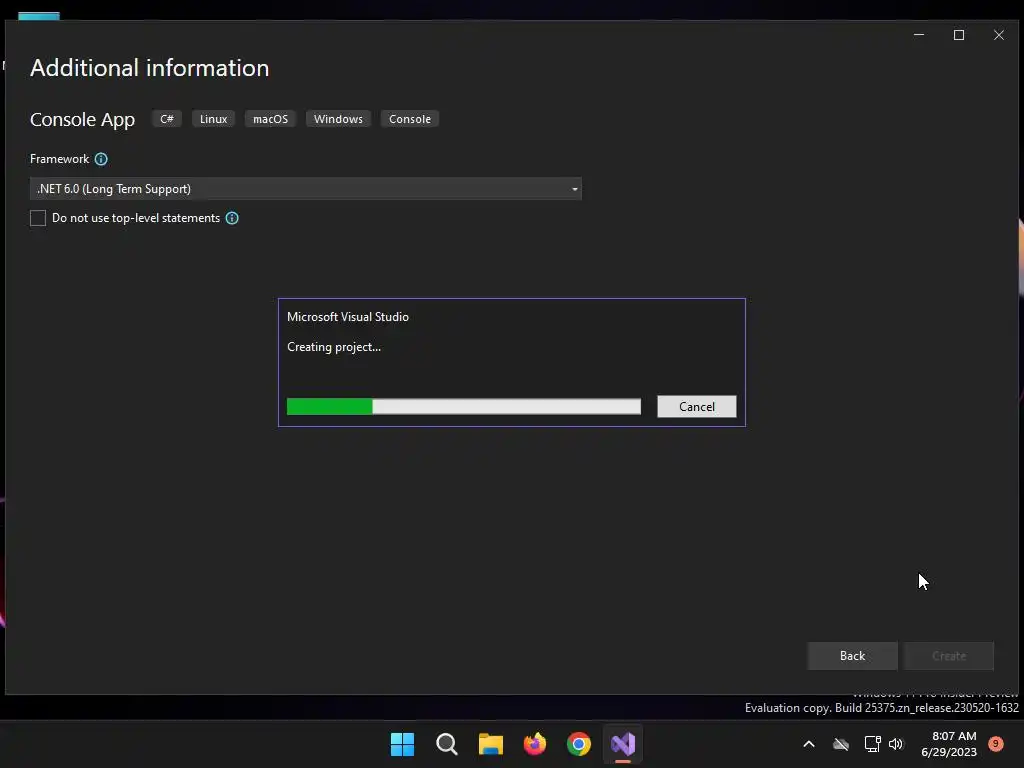Click the macOS tag

pyautogui.click(x=270, y=119)
